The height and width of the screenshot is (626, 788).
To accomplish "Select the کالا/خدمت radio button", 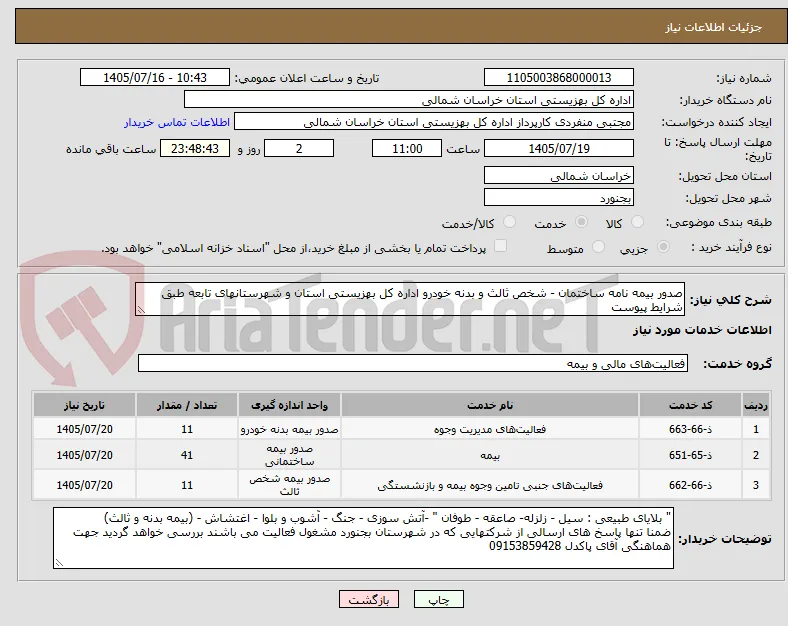I will pos(510,222).
